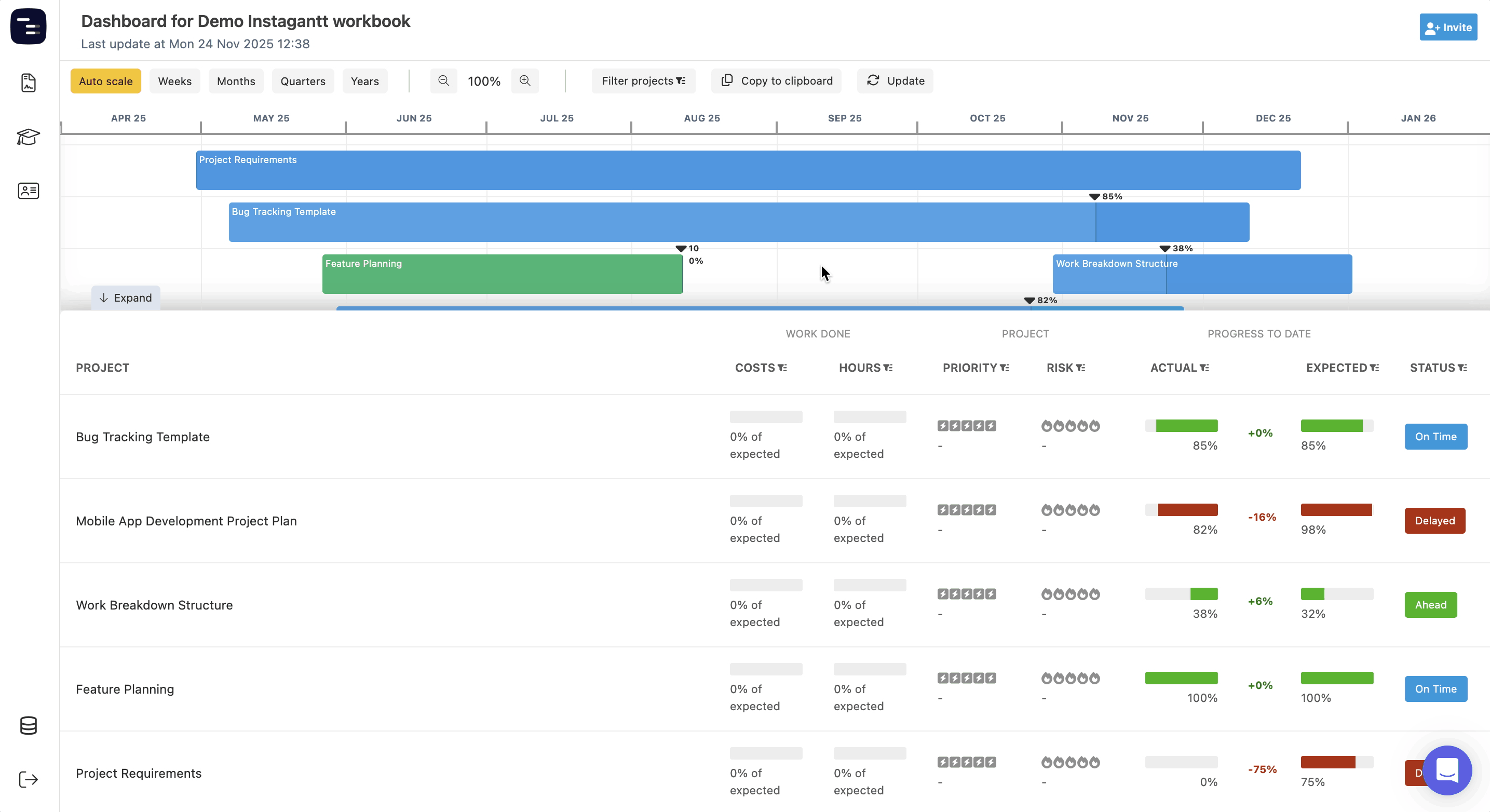The width and height of the screenshot is (1490, 812).
Task: Switch timeline to Months view
Action: (x=235, y=81)
